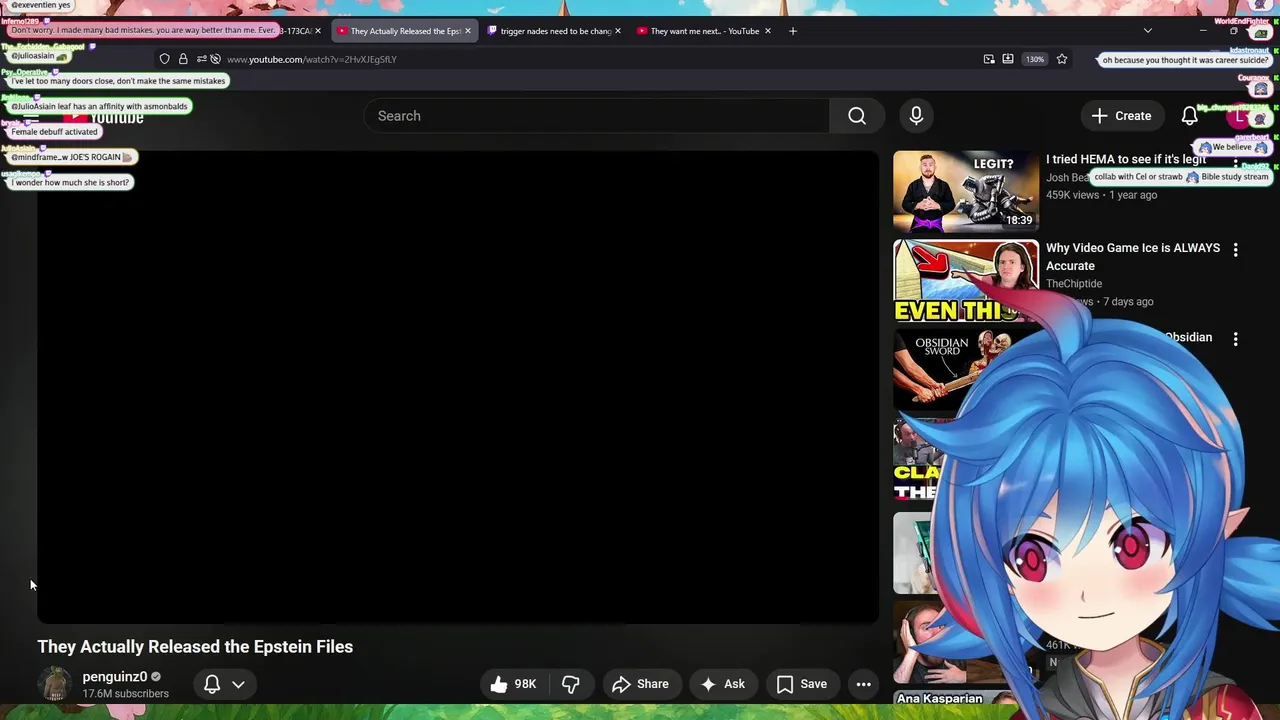Screen dimensions: 1280x720
Task: Click the permissions-blocked icon before the URL
Action: [216, 59]
